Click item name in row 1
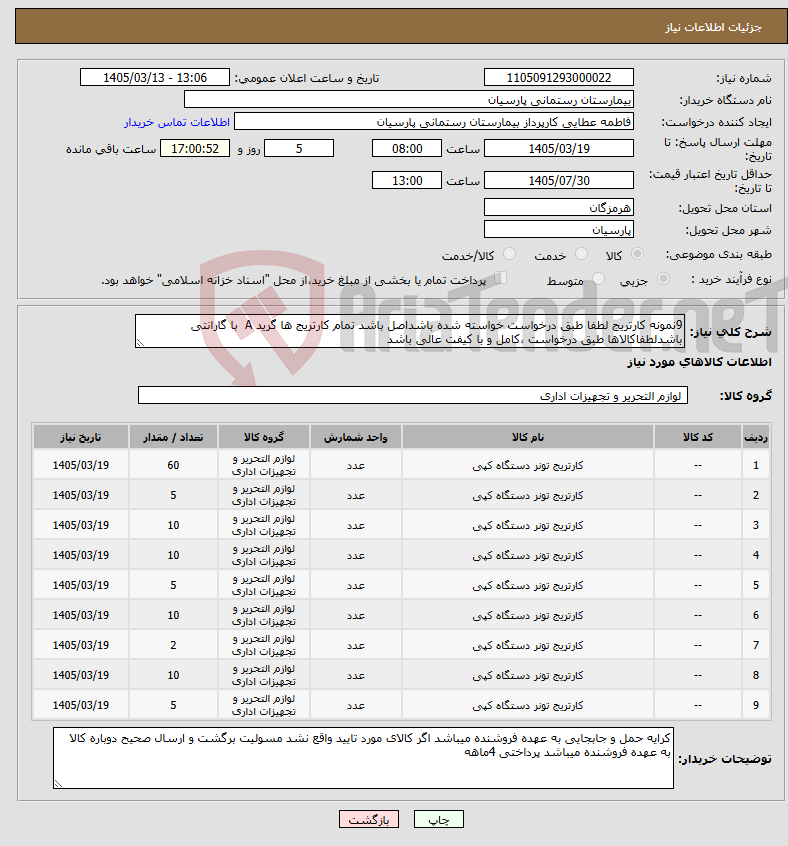The height and width of the screenshot is (846, 788). pos(527,466)
